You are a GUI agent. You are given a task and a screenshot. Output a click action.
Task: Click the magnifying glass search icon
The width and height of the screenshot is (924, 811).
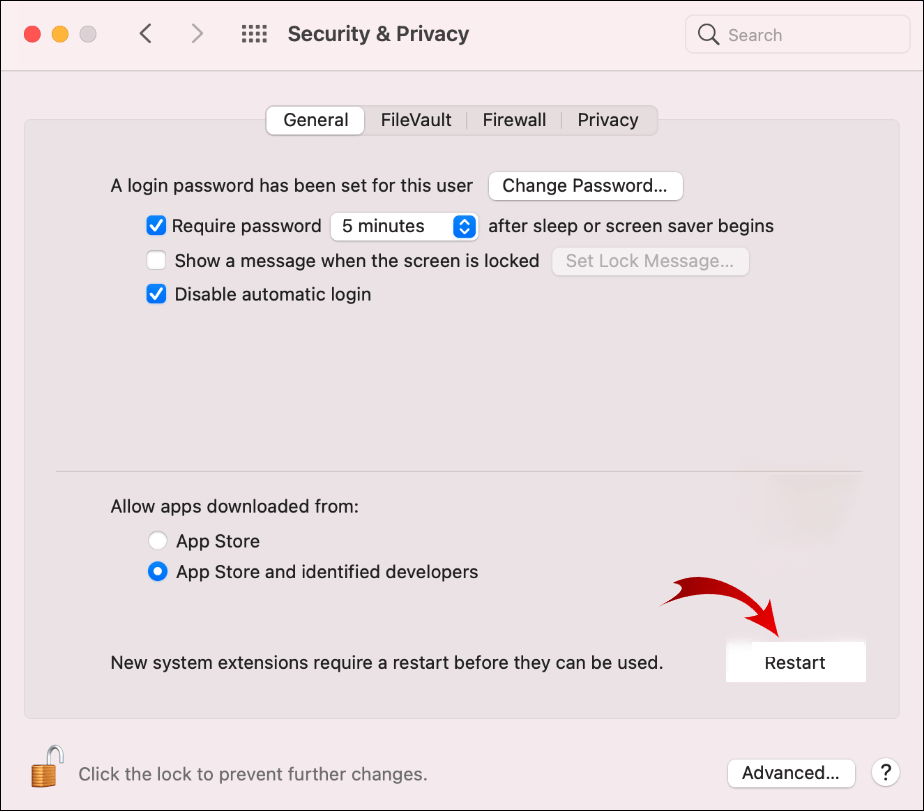coord(709,35)
